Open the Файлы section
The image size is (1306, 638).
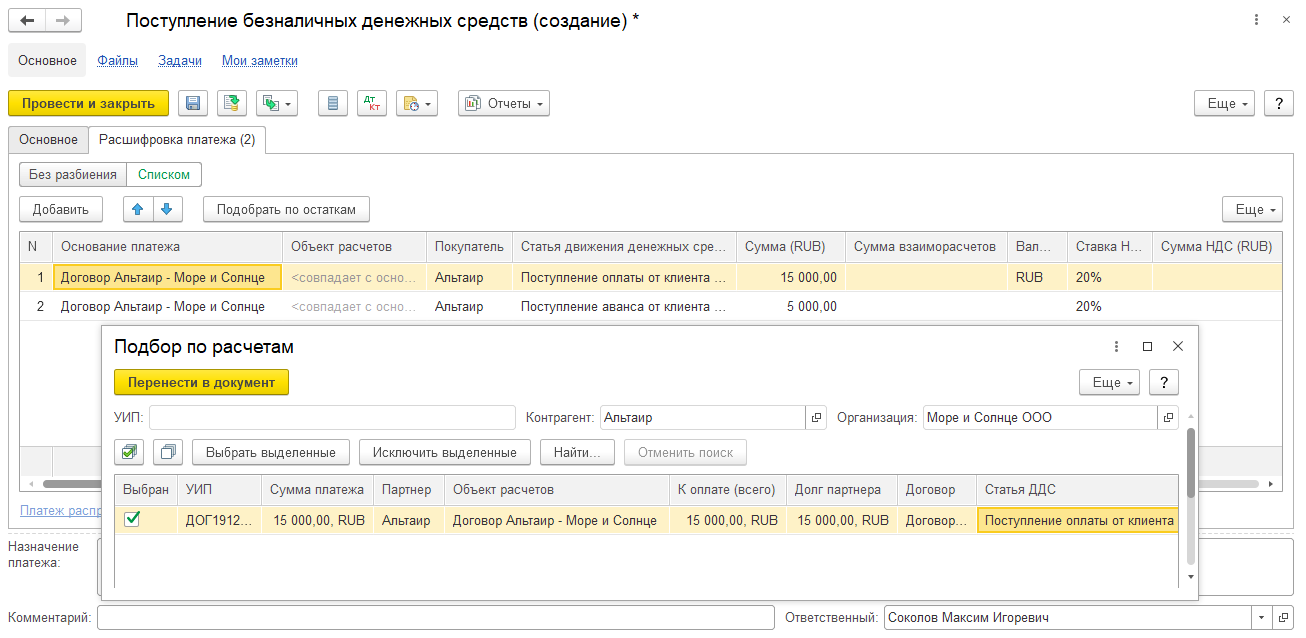pos(118,60)
